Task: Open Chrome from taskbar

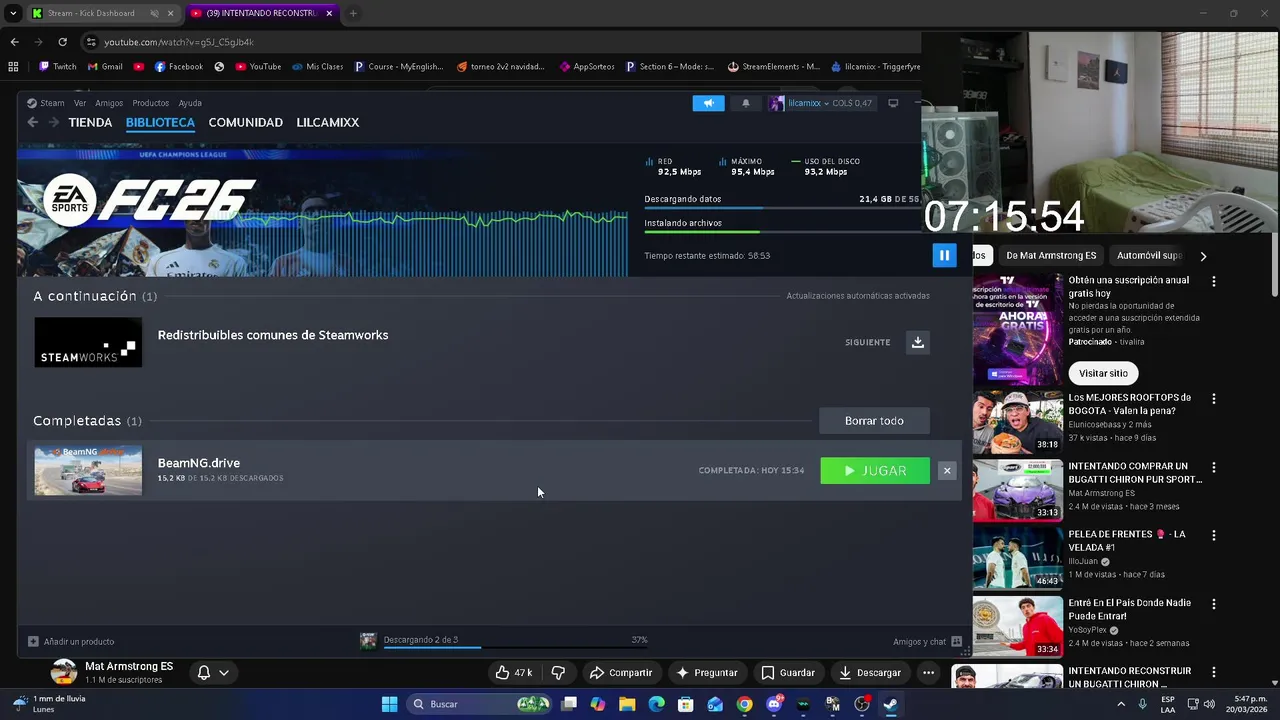Action: coord(744,704)
